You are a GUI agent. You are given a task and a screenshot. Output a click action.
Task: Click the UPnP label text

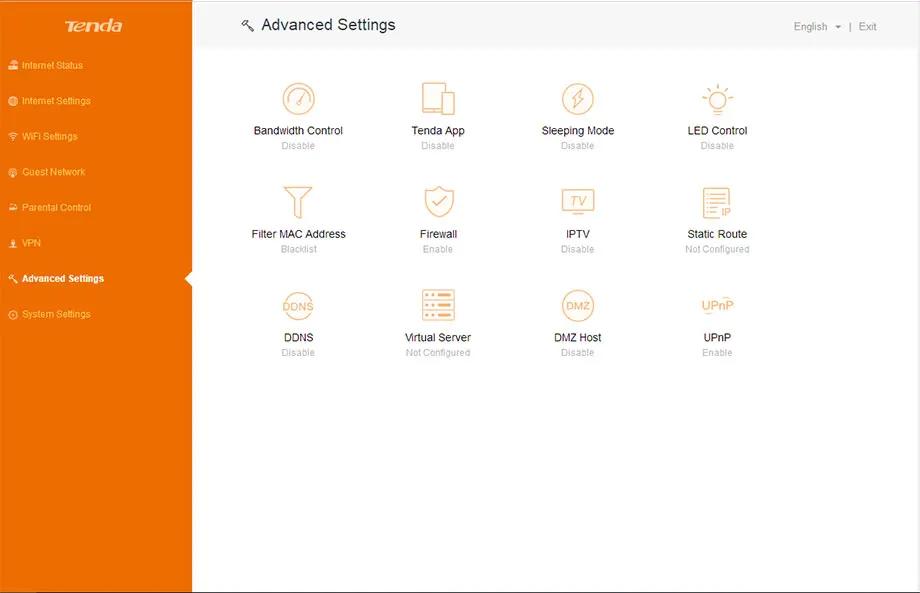(x=717, y=337)
